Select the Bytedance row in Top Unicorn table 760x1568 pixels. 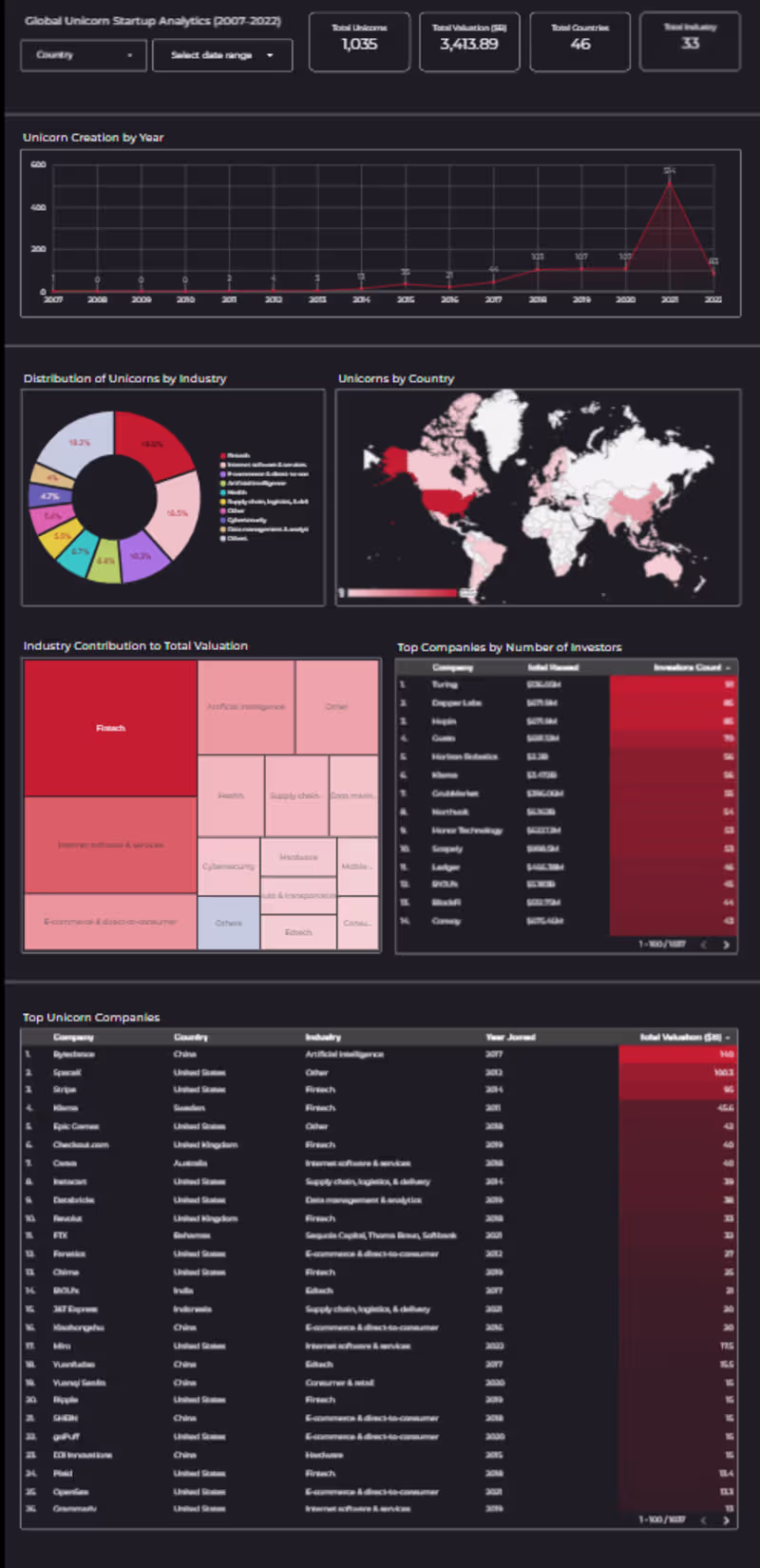pyautogui.click(x=380, y=1054)
